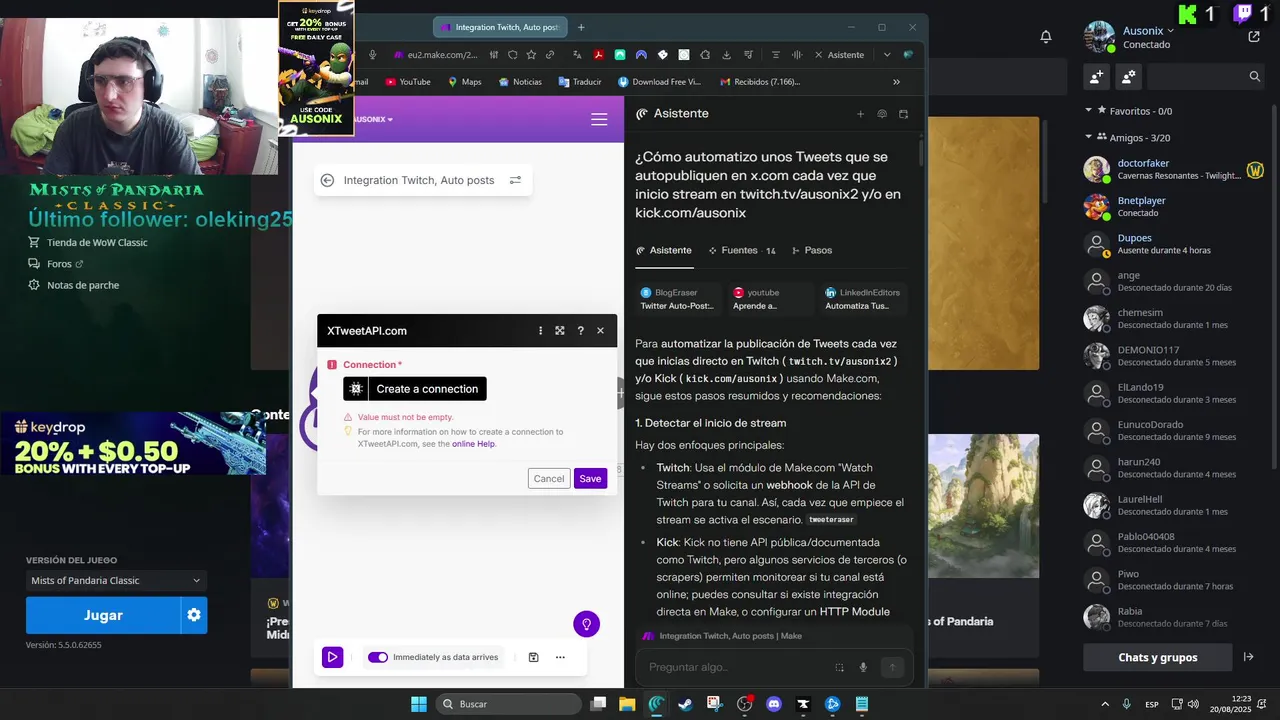Click the question mark help icon in dialog

580,331
